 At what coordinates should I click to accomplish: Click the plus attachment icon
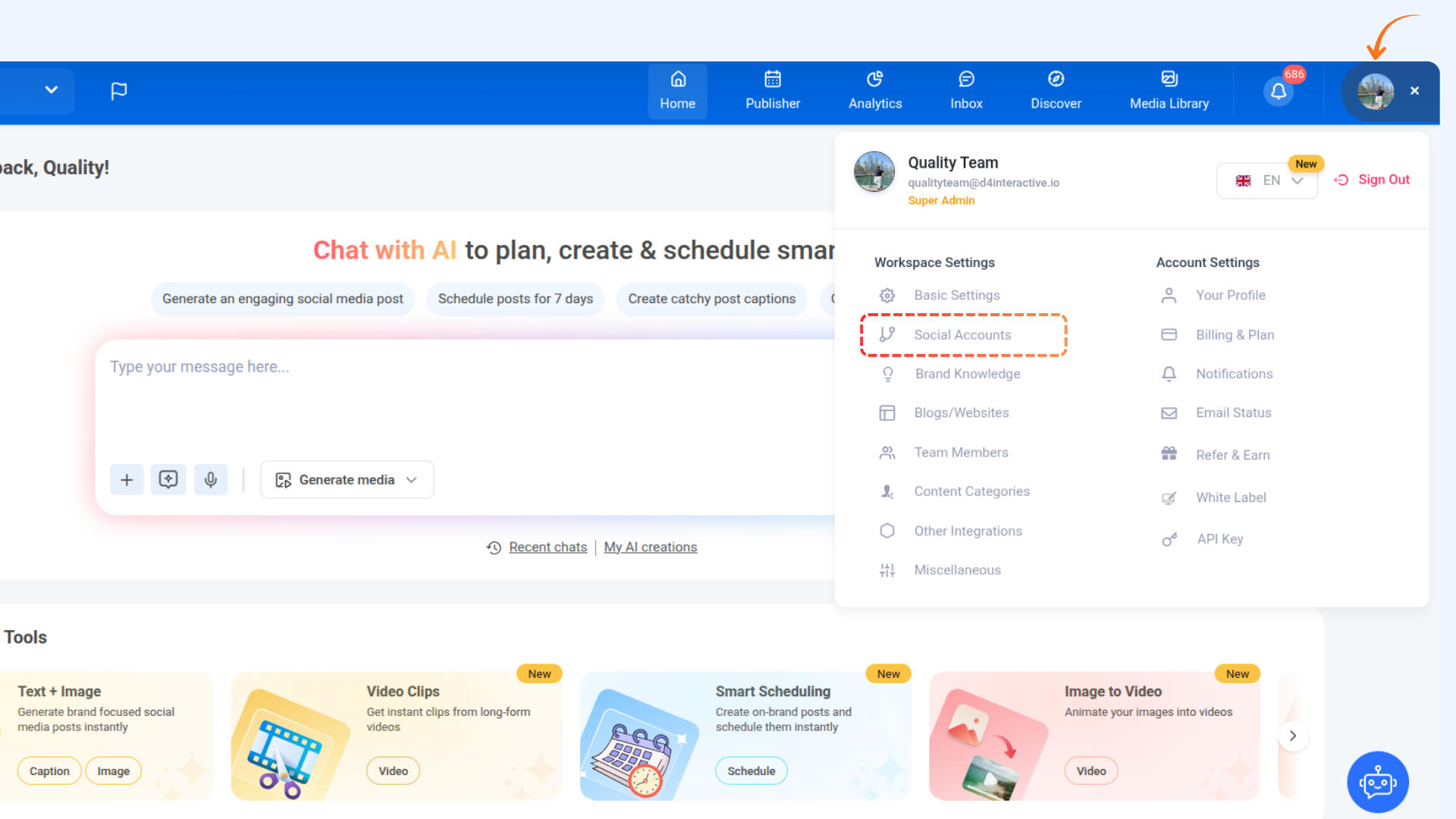coord(127,480)
